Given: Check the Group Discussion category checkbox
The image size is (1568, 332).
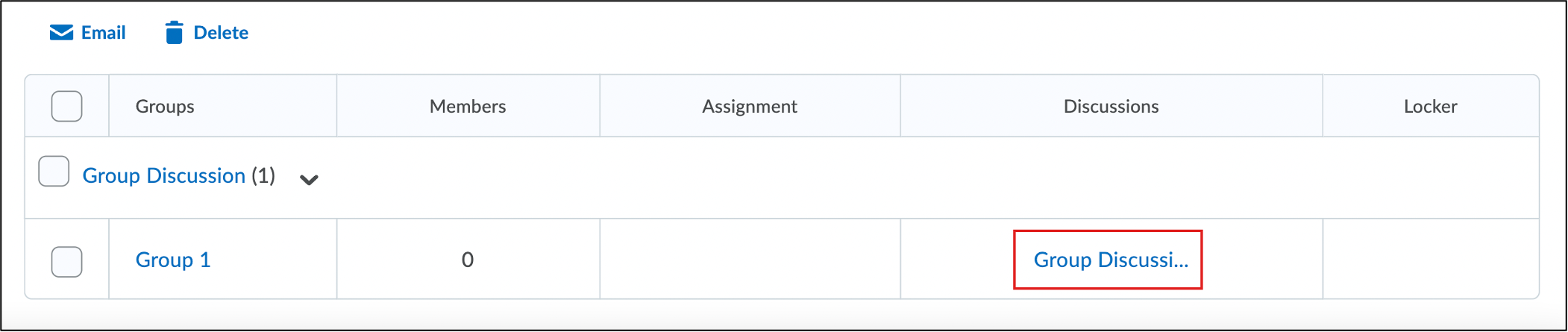Looking at the screenshot, I should [x=54, y=172].
